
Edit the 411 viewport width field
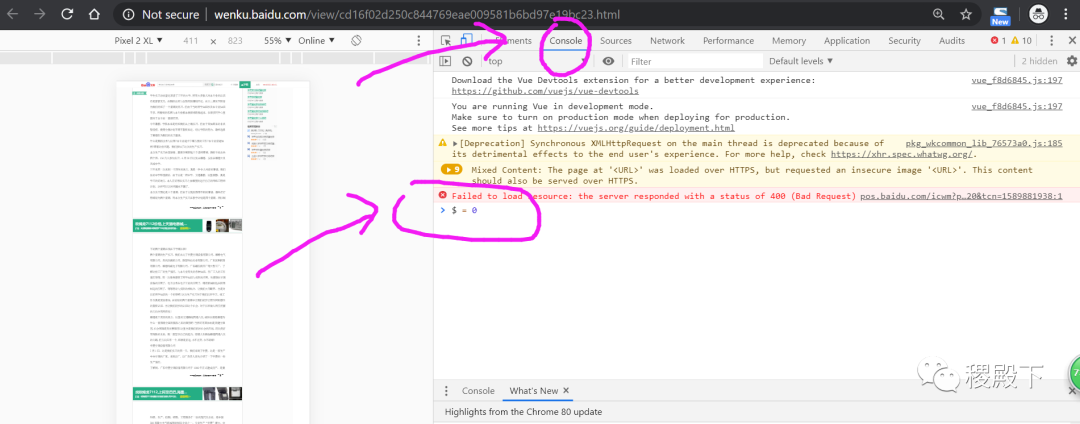(191, 41)
